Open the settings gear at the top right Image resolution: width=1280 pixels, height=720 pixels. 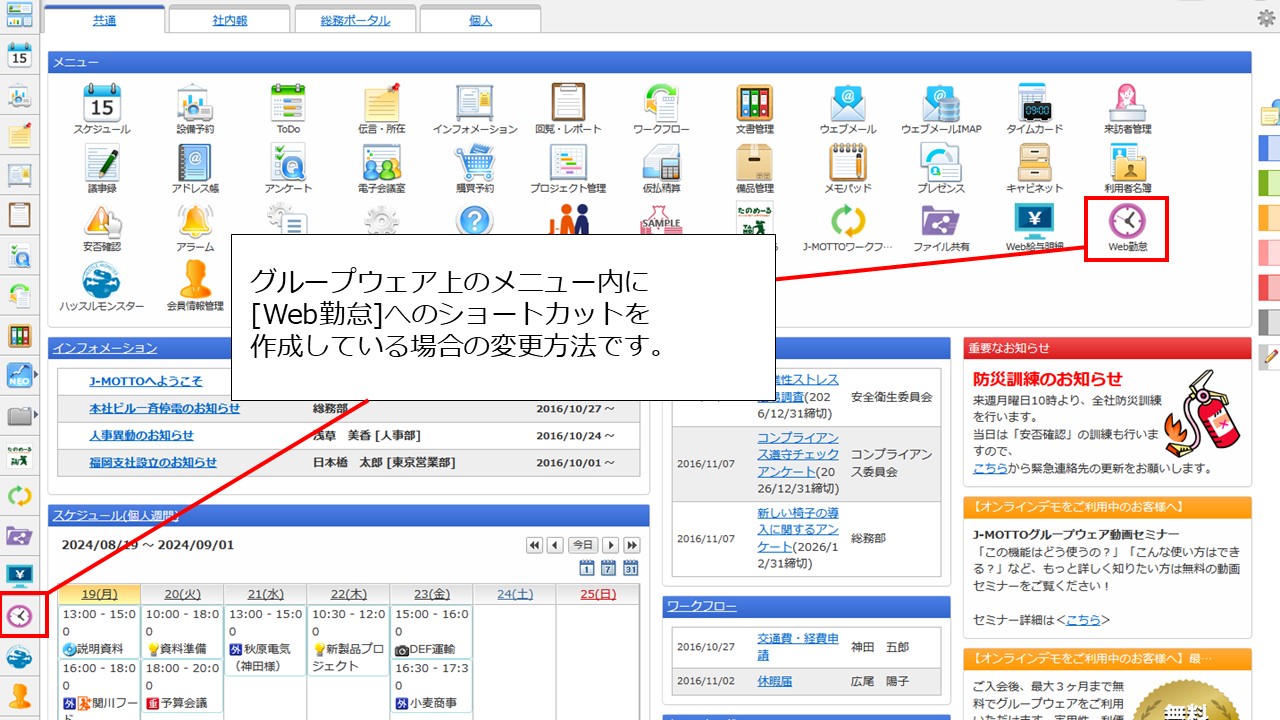[x=1265, y=17]
